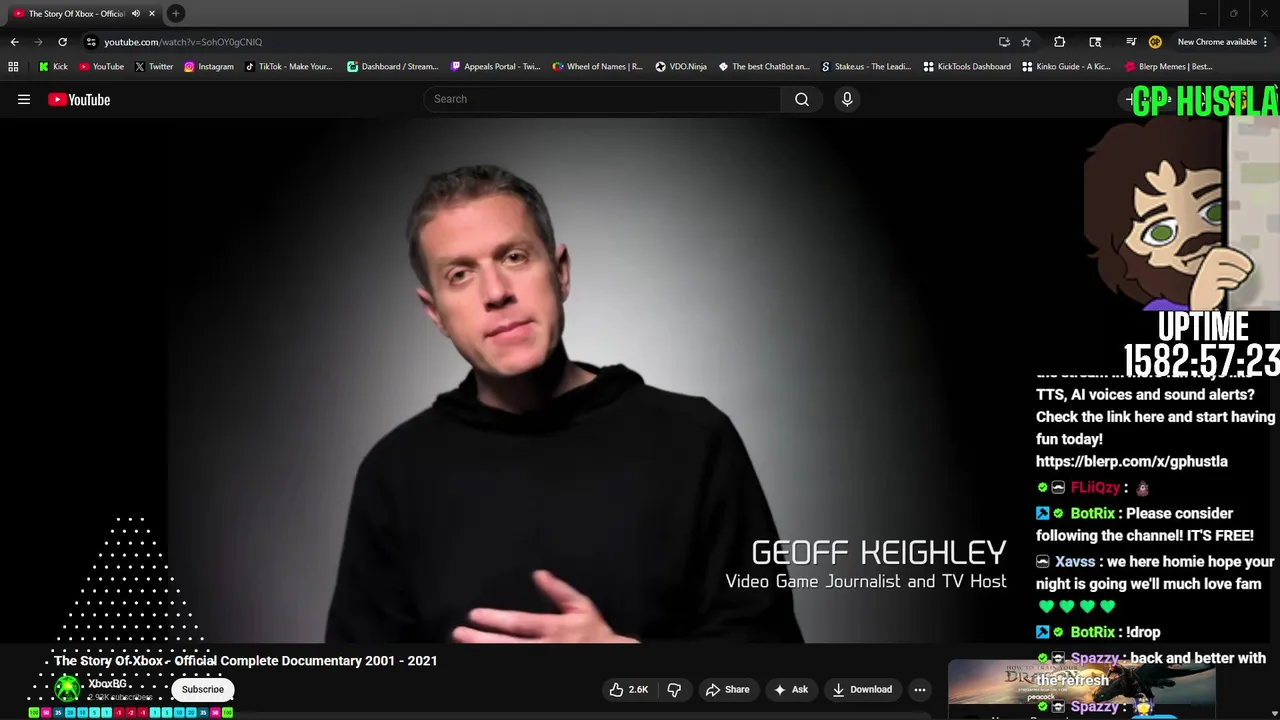This screenshot has height=720, width=1280.
Task: Open the site information icon in the address bar
Action: tap(91, 42)
